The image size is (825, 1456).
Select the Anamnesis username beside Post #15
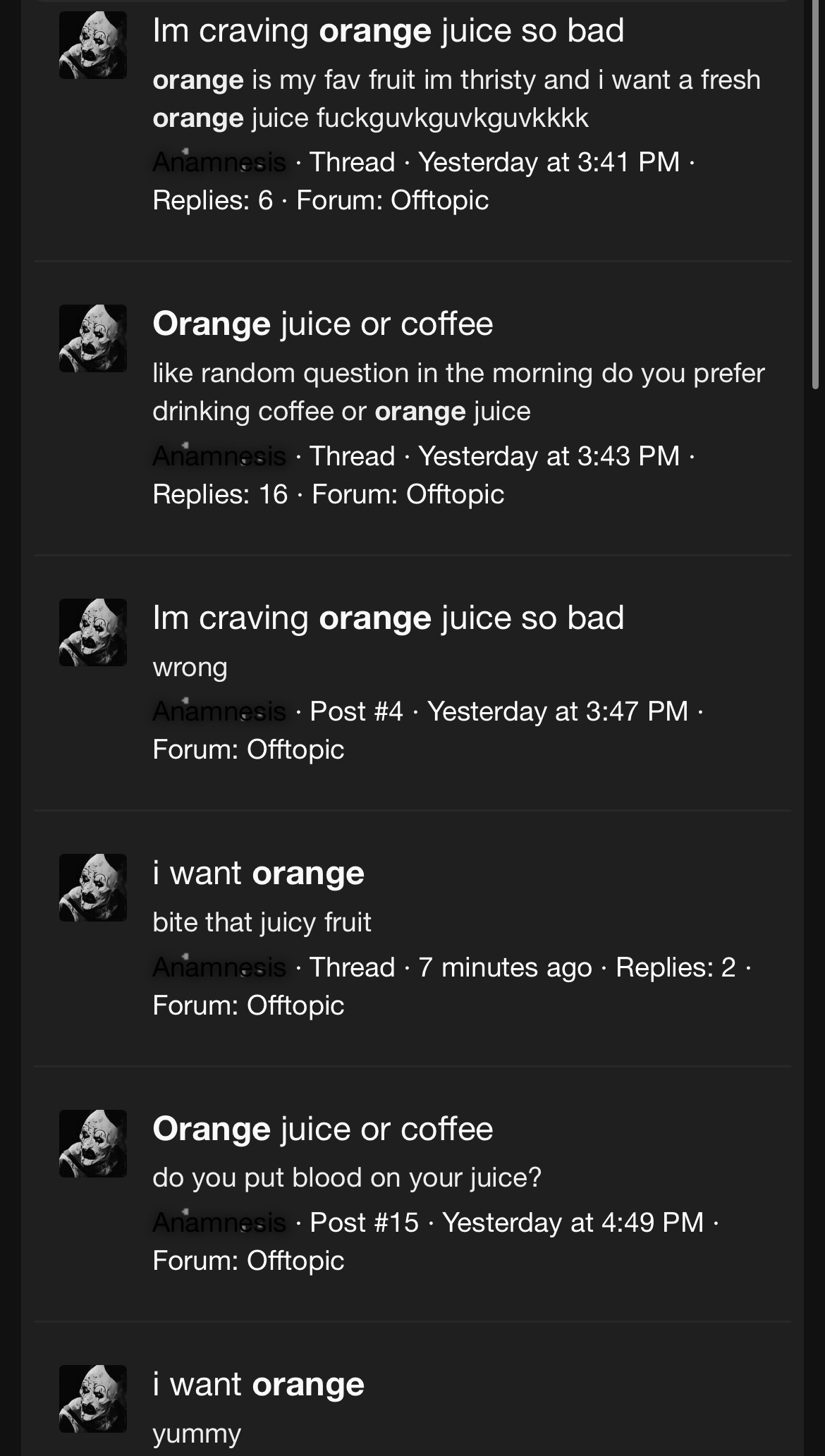coord(219,1223)
